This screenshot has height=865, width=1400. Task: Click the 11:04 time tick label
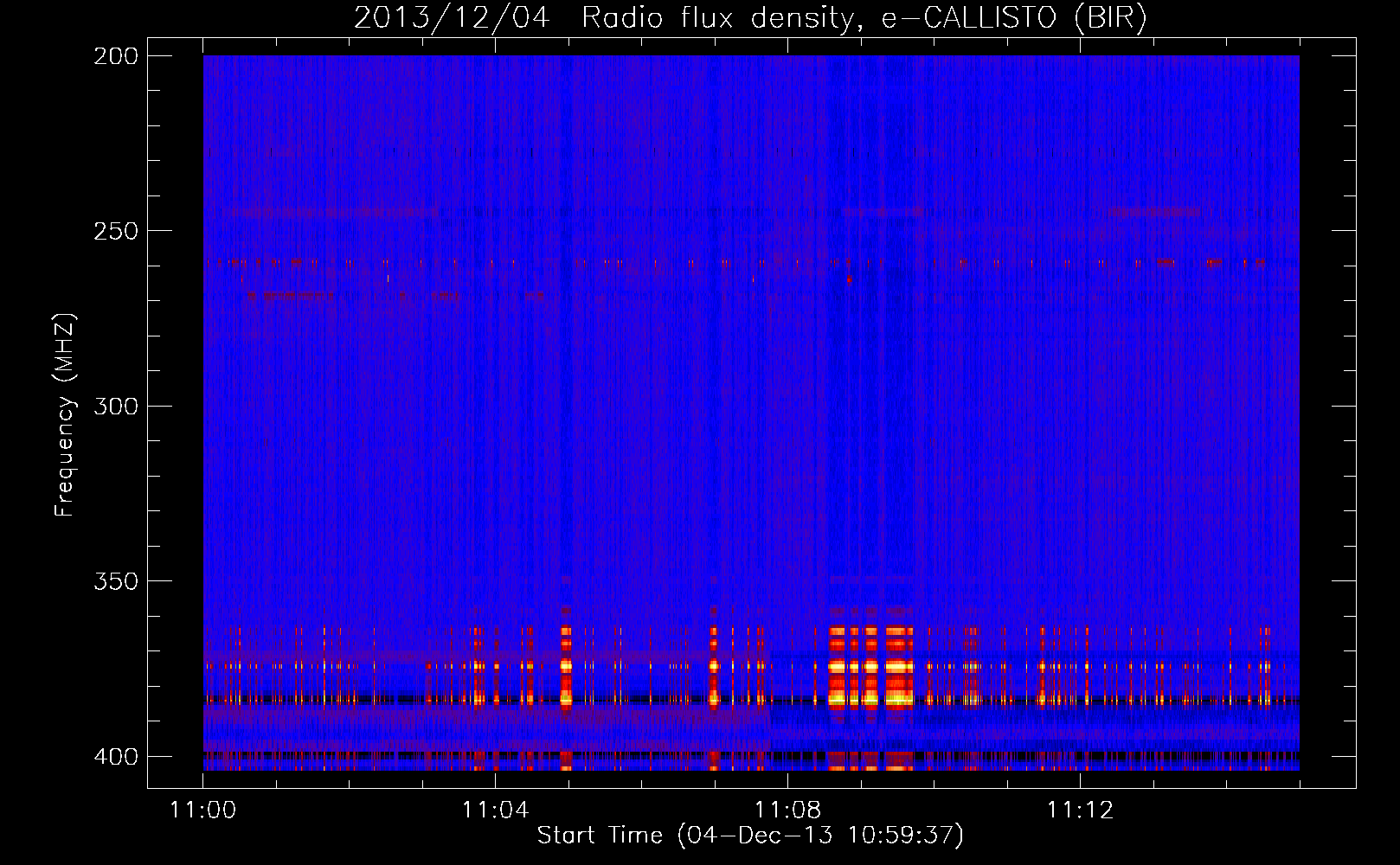496,810
